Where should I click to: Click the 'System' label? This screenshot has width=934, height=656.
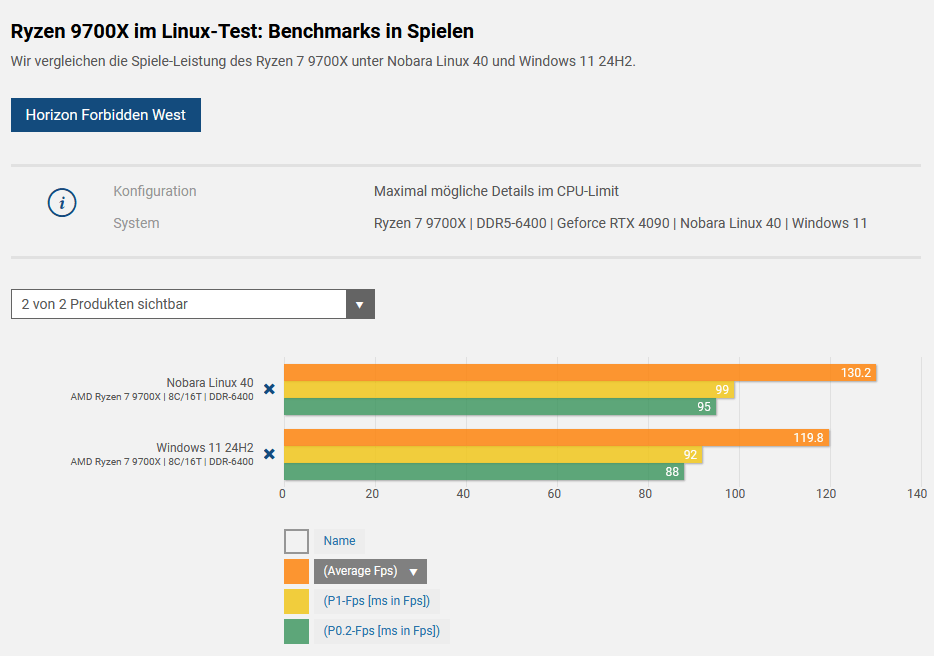click(136, 223)
